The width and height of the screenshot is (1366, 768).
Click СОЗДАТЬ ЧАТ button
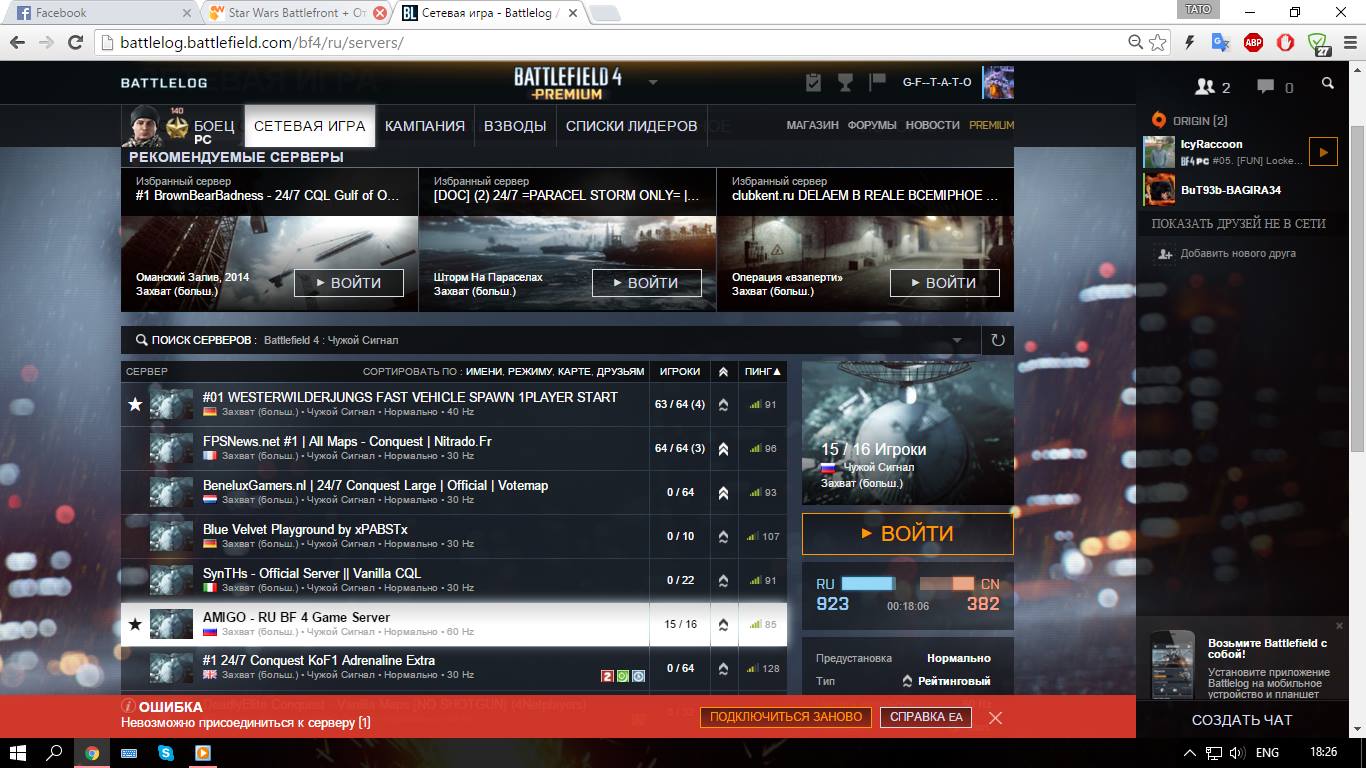[1242, 720]
